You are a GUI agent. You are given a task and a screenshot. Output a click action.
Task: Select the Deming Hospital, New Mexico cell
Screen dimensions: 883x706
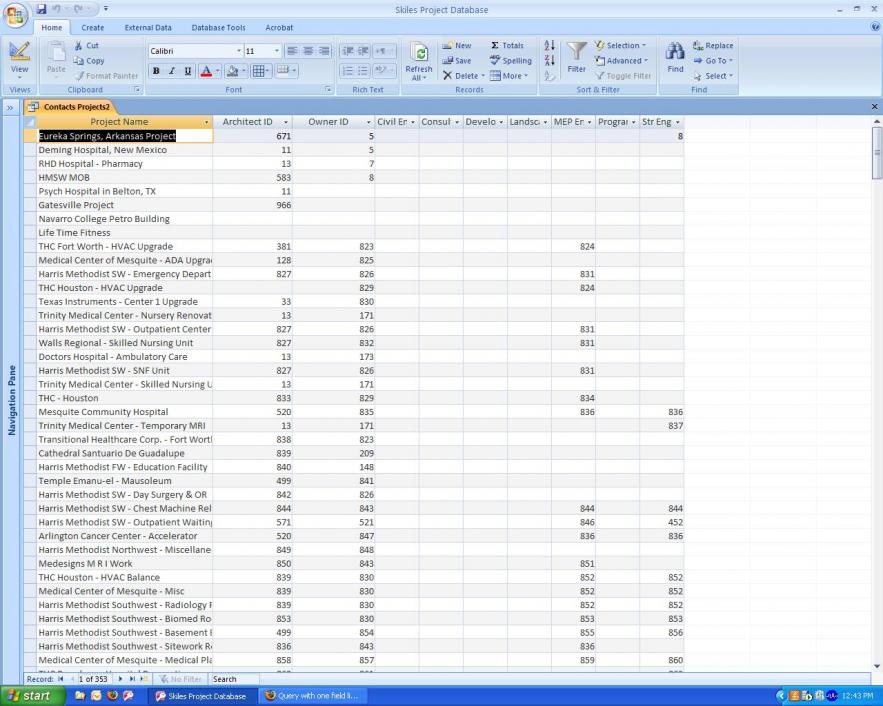[x=124, y=150]
